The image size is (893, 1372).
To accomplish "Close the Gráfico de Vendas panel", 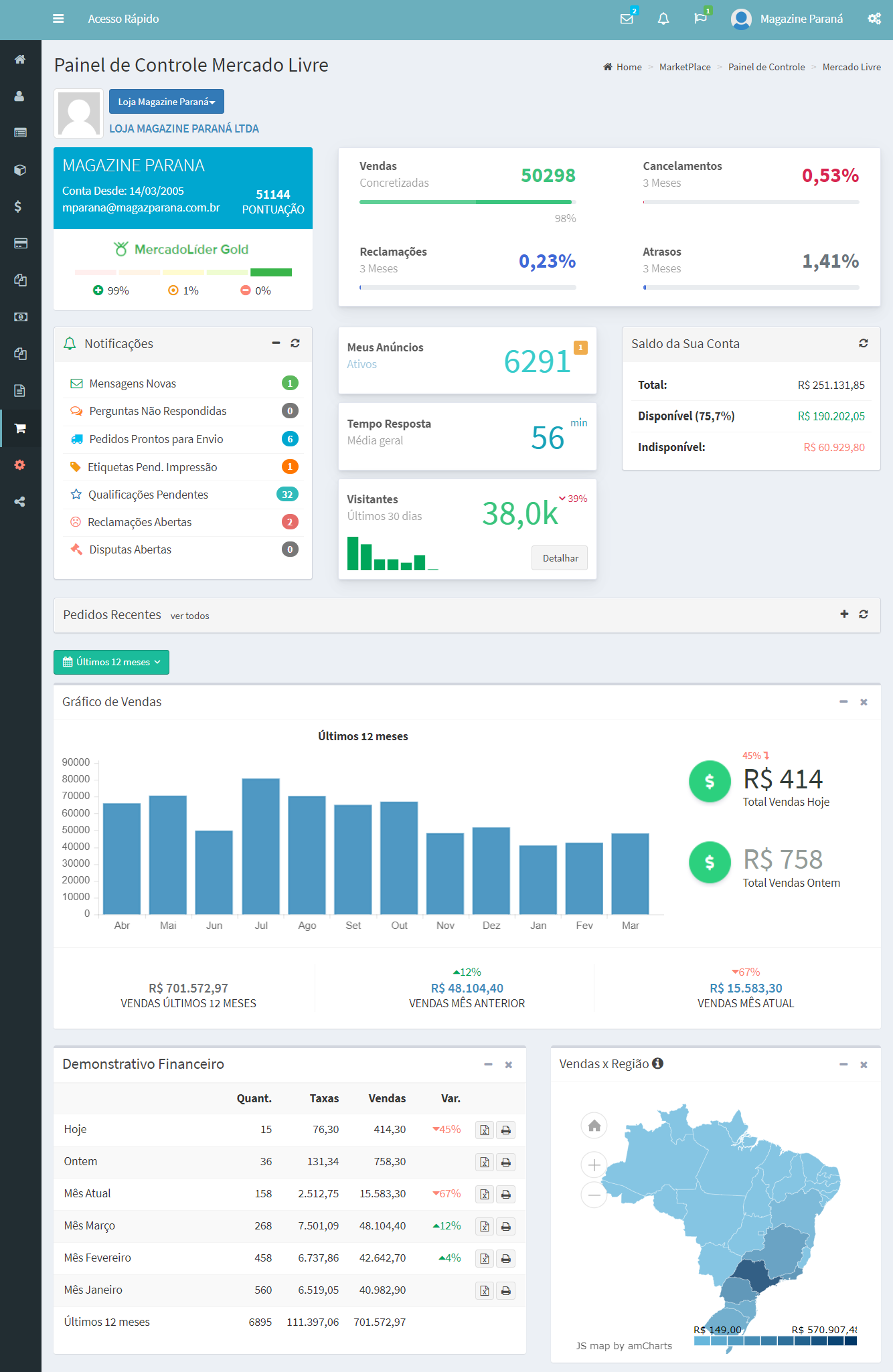I will coord(864,702).
